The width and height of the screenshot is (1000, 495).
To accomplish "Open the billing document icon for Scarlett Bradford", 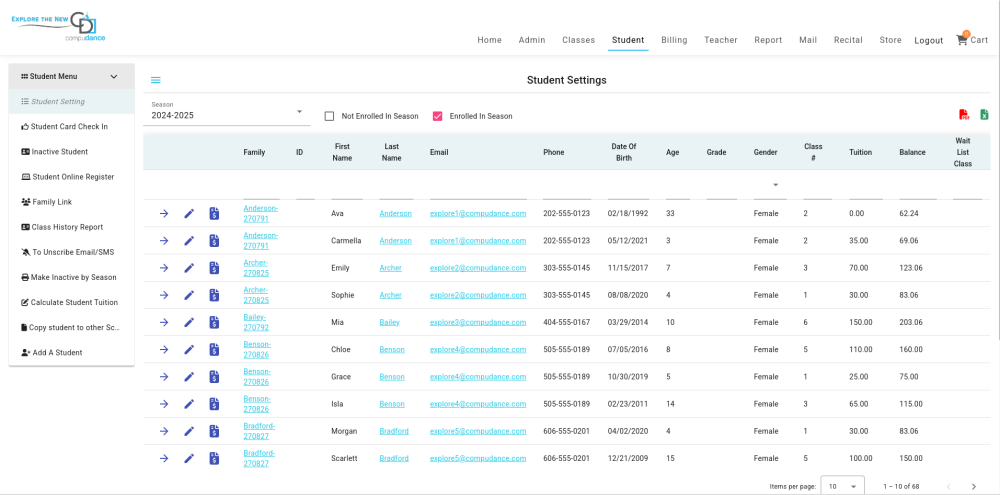I will 214,458.
